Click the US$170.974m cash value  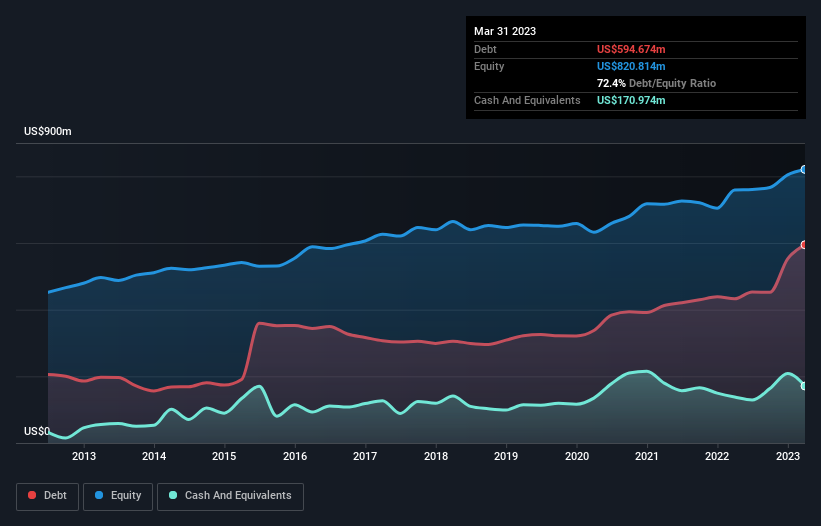tap(631, 100)
